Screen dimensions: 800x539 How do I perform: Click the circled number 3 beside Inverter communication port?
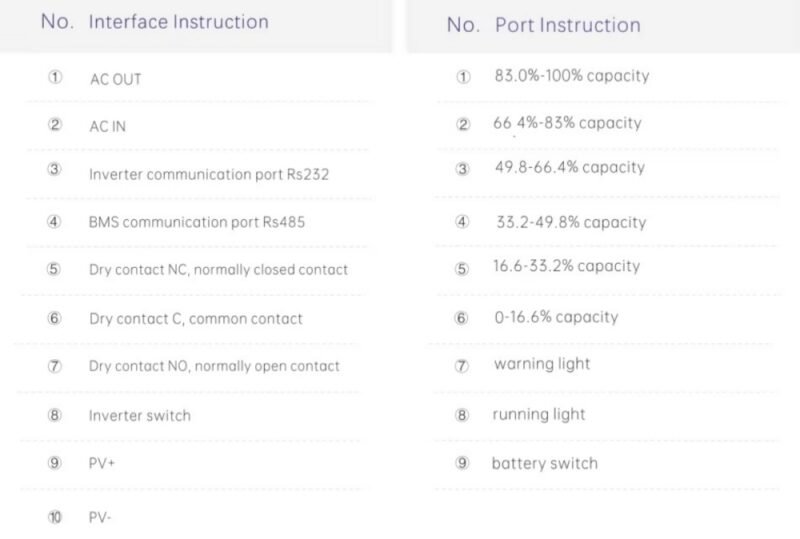[55, 170]
